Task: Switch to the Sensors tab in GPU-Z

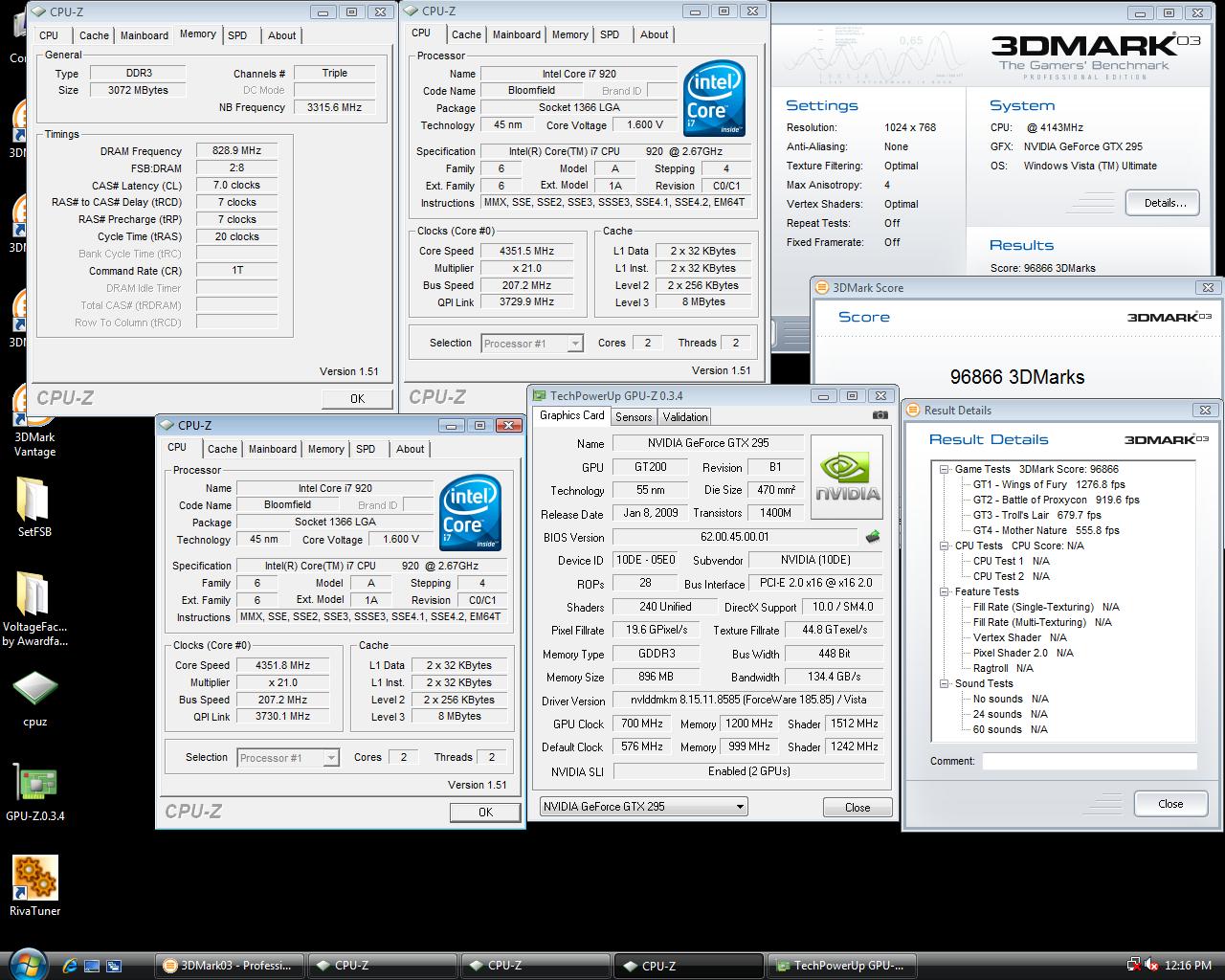Action: (x=634, y=416)
